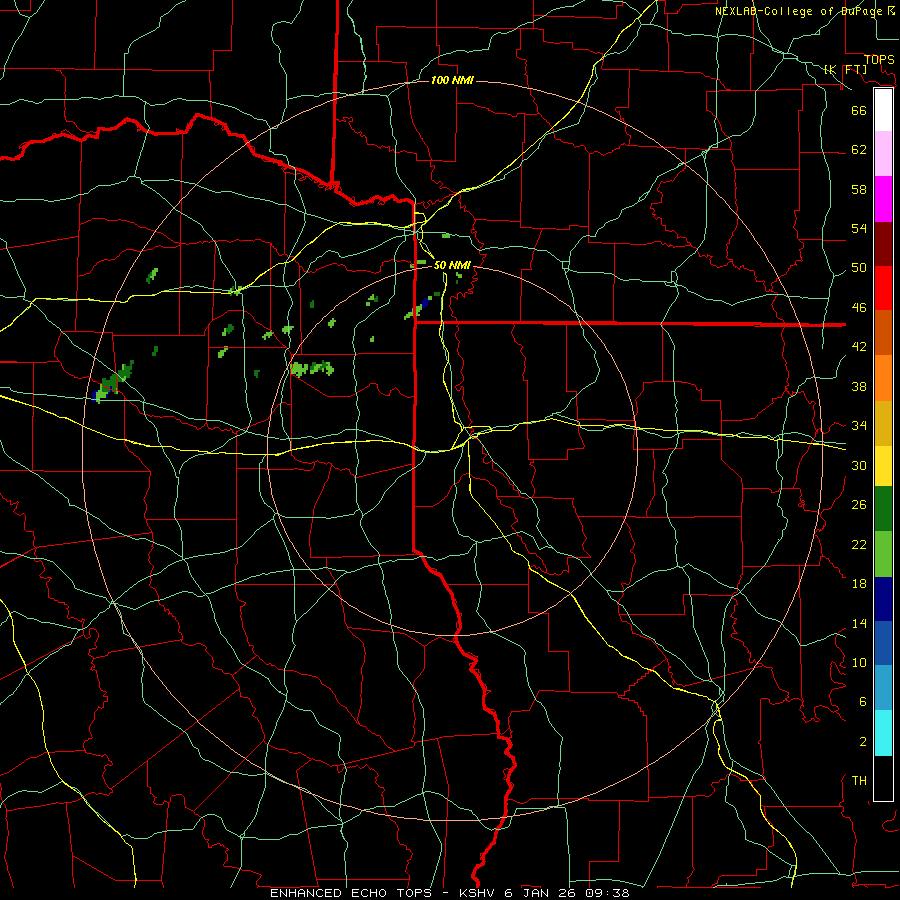Click the magenta legend swatch

pos(883,199)
